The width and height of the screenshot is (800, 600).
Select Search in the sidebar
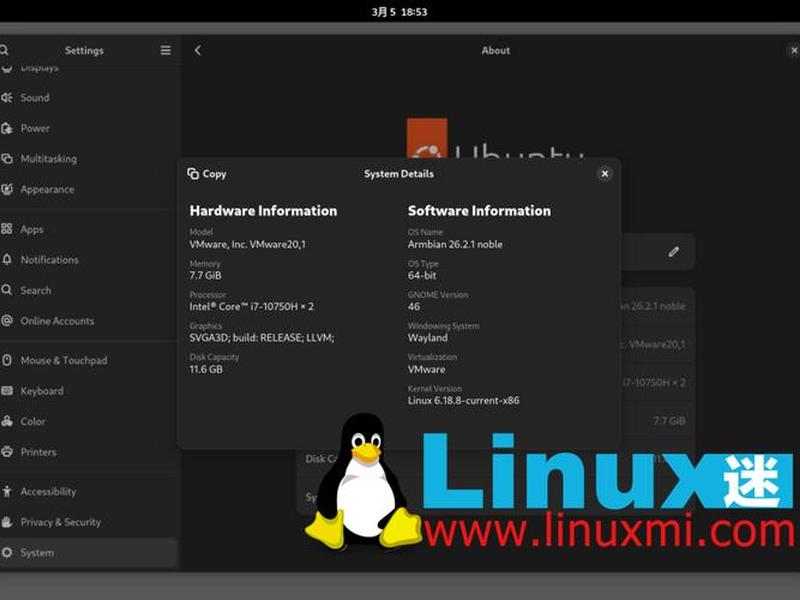click(89, 290)
